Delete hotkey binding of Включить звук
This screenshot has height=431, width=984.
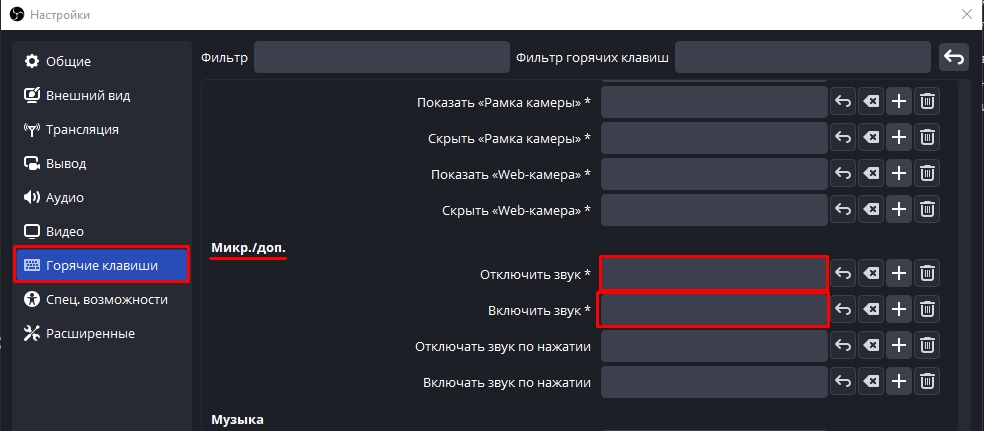pos(927,309)
